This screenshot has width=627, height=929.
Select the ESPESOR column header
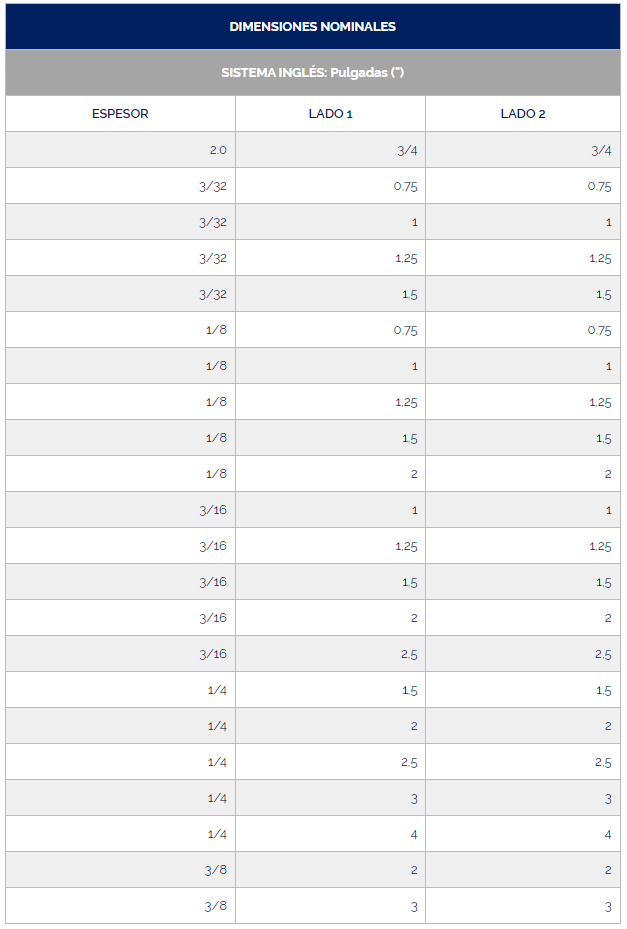(120, 114)
